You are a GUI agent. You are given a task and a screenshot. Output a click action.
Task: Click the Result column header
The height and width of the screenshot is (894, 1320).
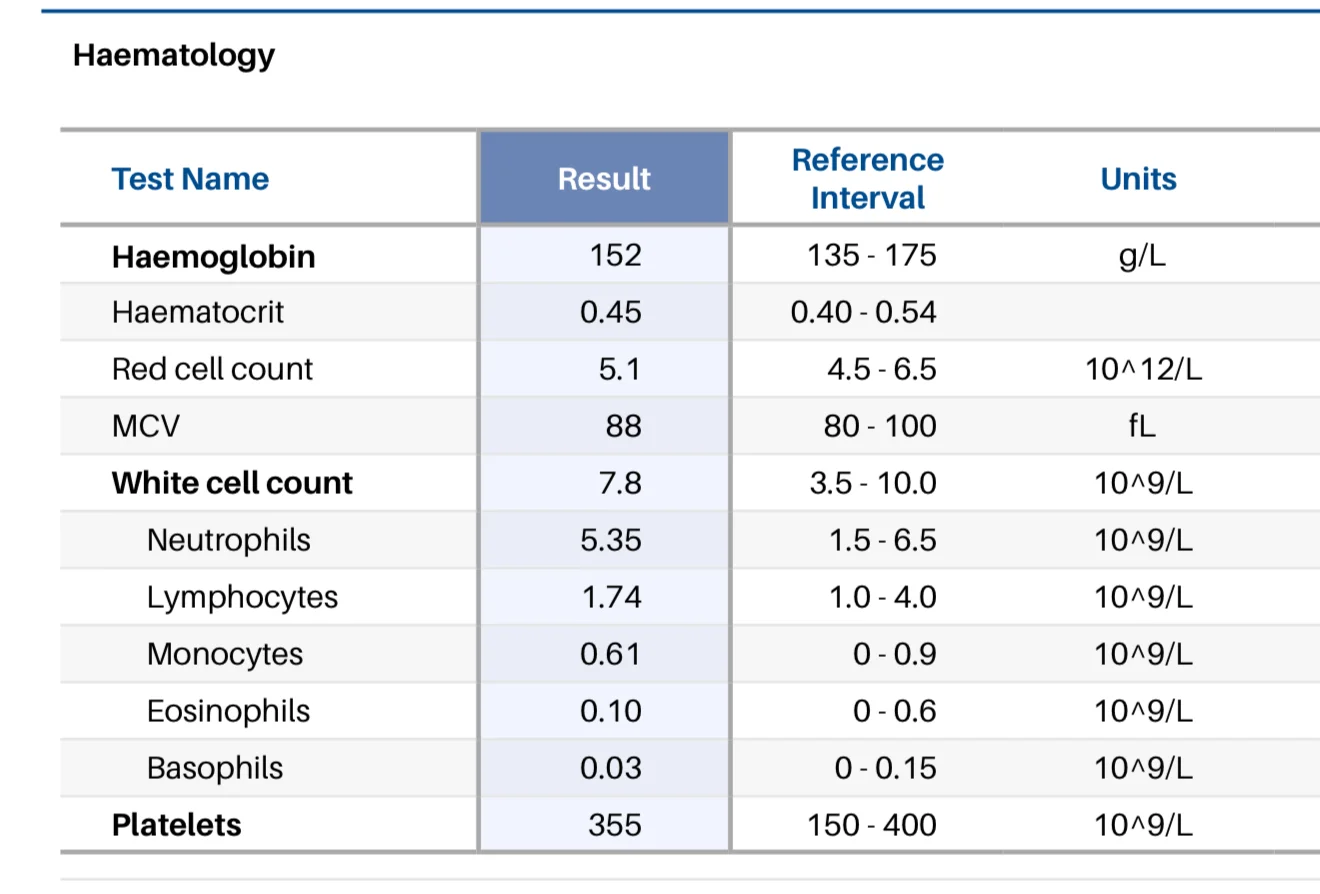(x=604, y=178)
